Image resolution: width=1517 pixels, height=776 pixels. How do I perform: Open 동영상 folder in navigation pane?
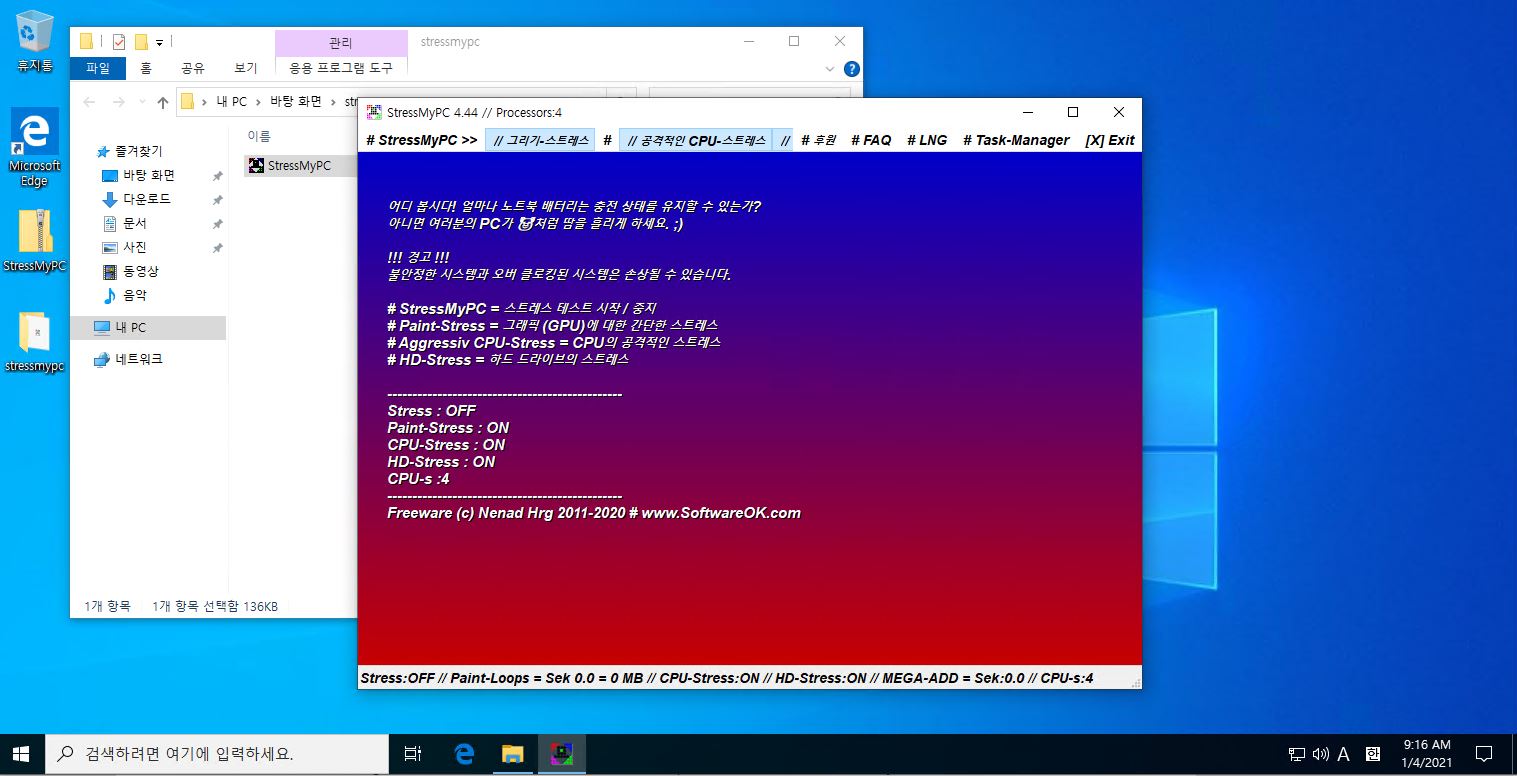point(141,271)
